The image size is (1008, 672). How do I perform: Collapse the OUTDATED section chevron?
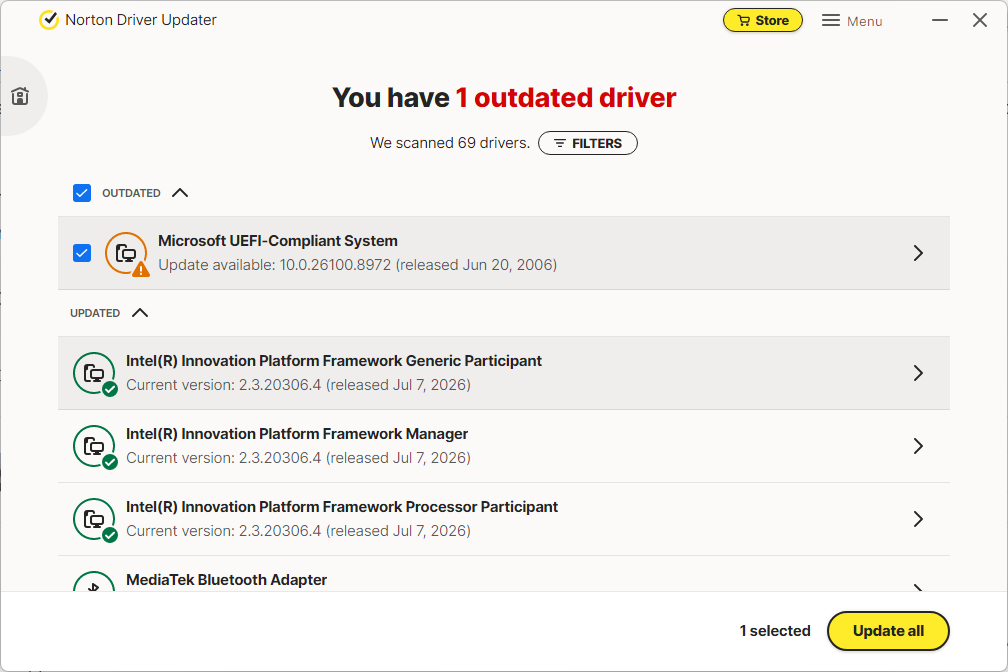click(180, 193)
